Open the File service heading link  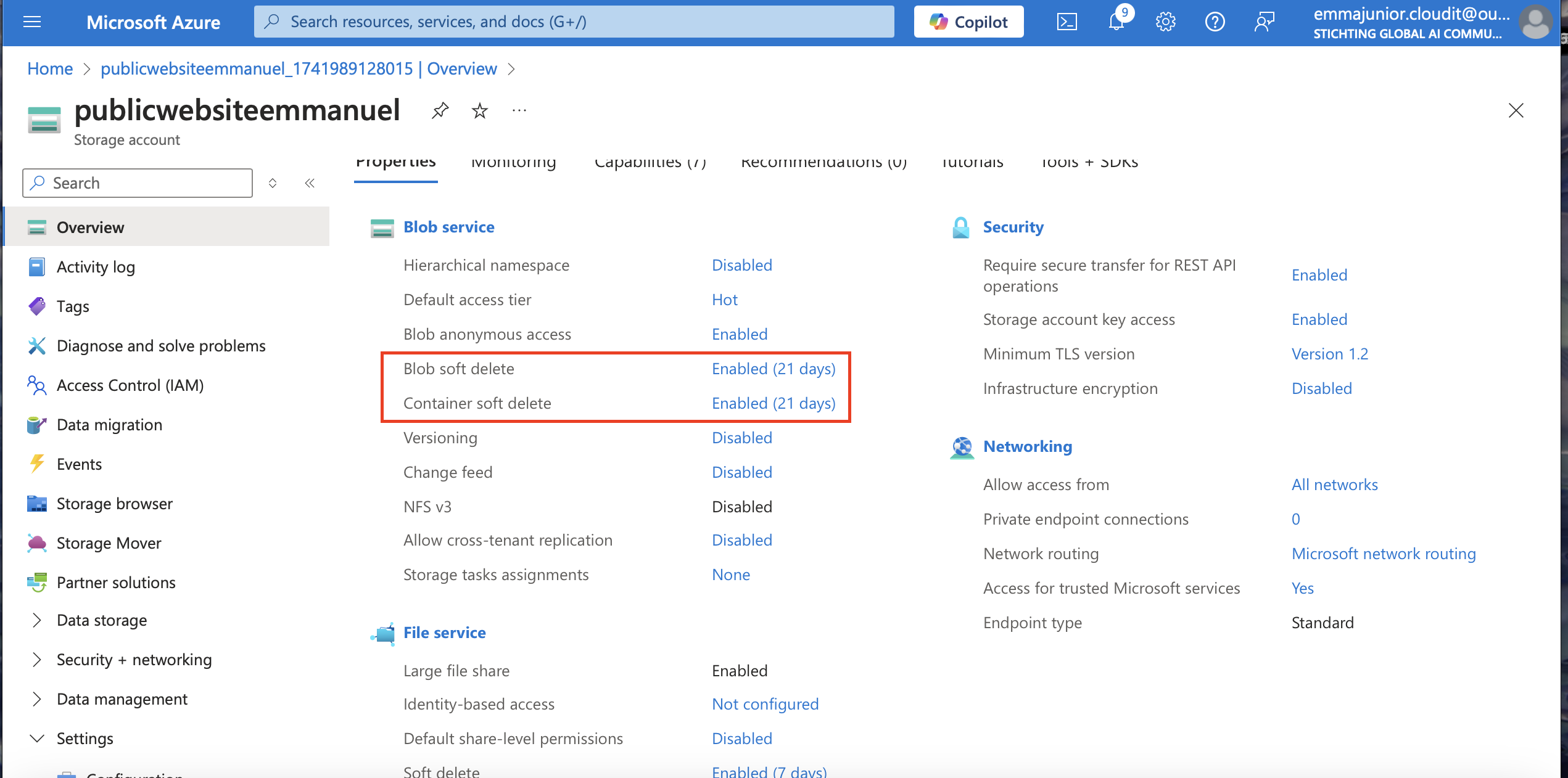445,633
